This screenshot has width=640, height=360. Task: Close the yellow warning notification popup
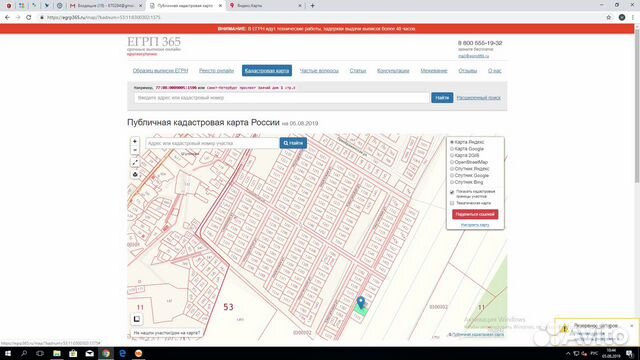point(632,326)
